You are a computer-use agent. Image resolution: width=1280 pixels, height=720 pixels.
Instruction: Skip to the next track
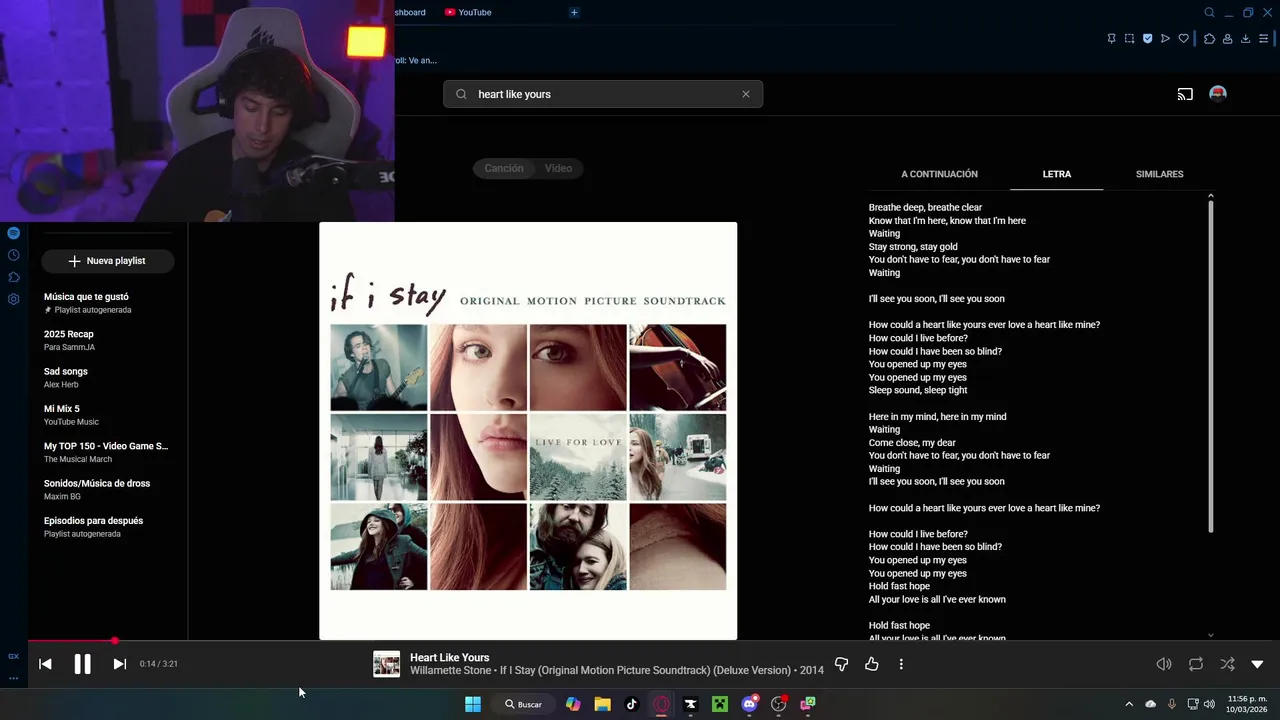coord(119,664)
